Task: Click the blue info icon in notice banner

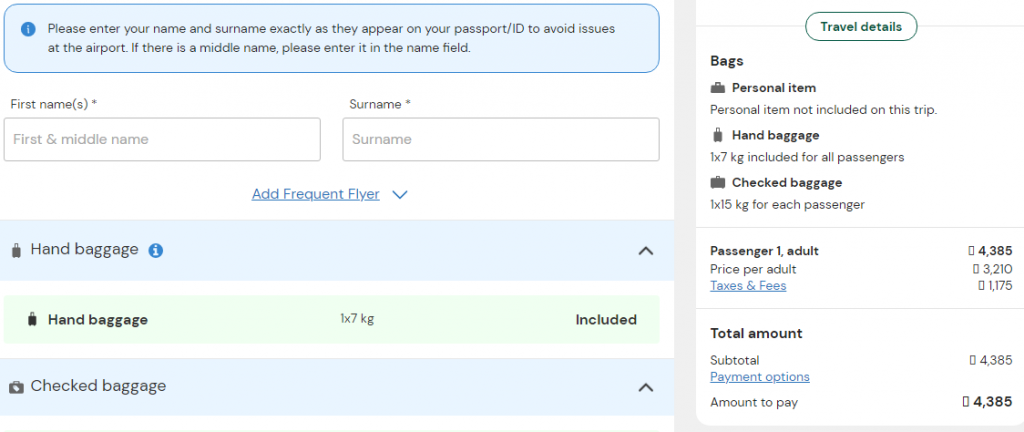Action: point(28,29)
